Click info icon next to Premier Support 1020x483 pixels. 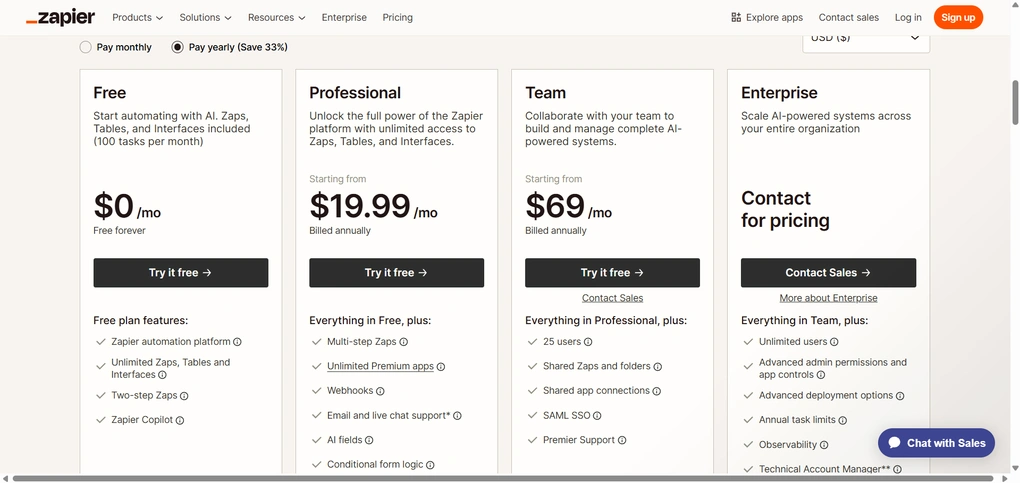coord(622,440)
